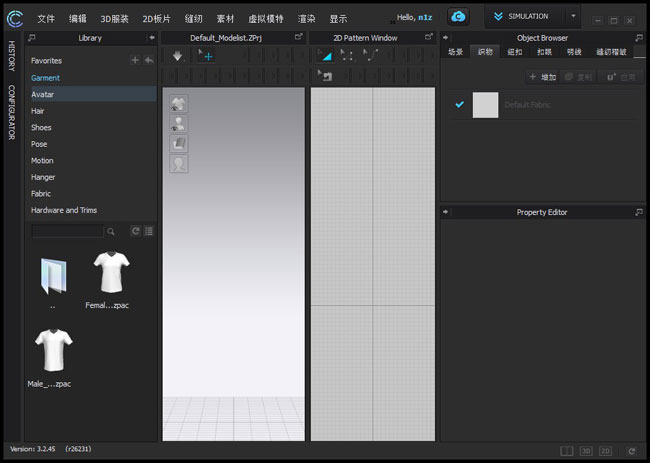Viewport: 650px width, 463px height.
Task: Select the Edit Curvature tool in 2D toolbar
Action: 370,55
